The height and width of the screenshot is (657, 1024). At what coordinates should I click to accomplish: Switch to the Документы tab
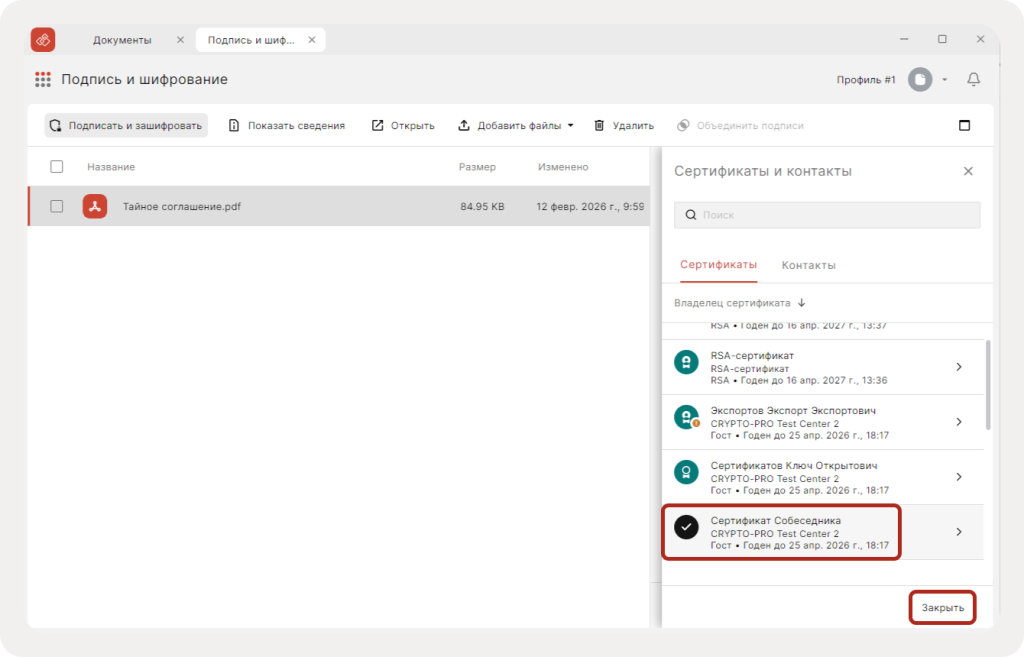122,40
